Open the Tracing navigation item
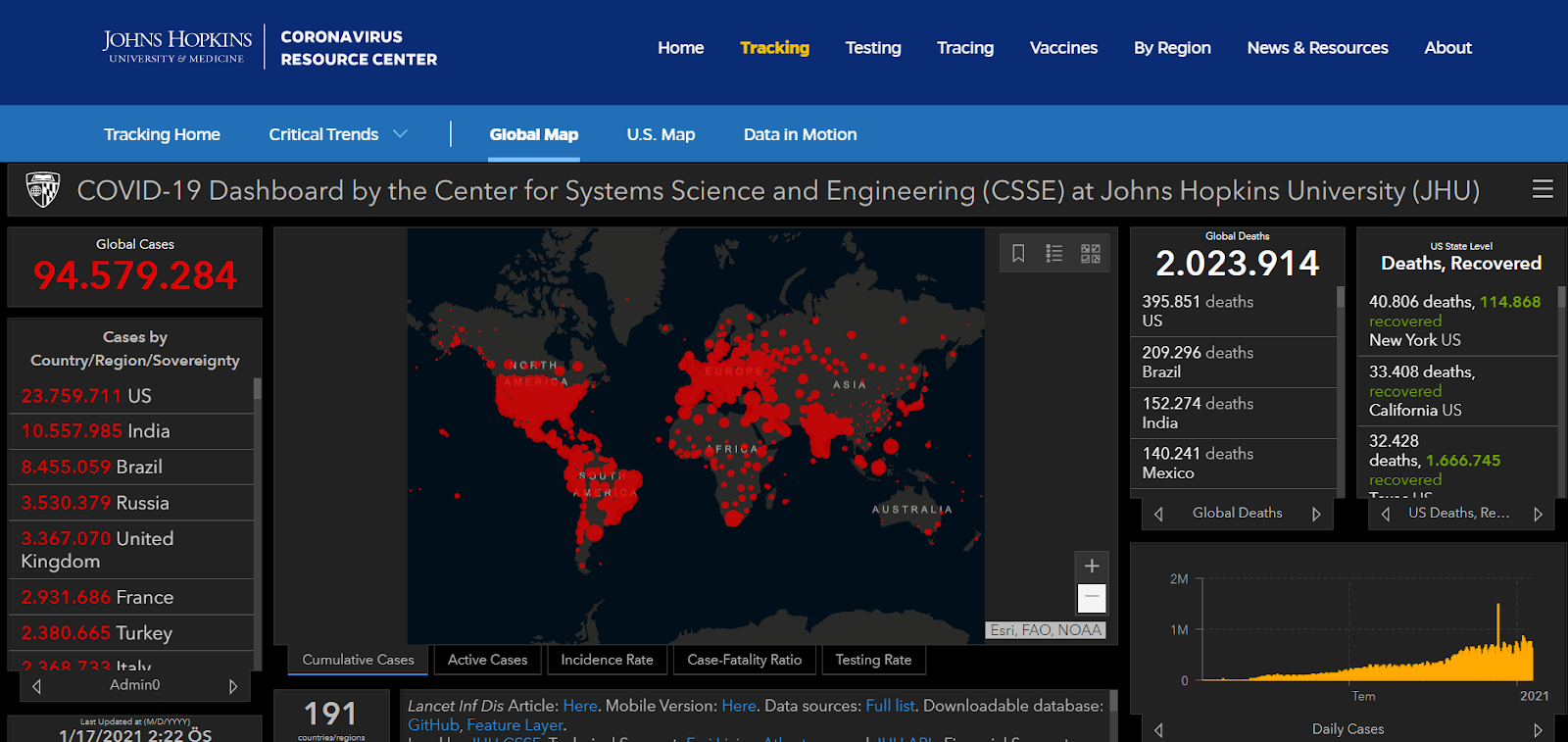 pyautogui.click(x=965, y=47)
